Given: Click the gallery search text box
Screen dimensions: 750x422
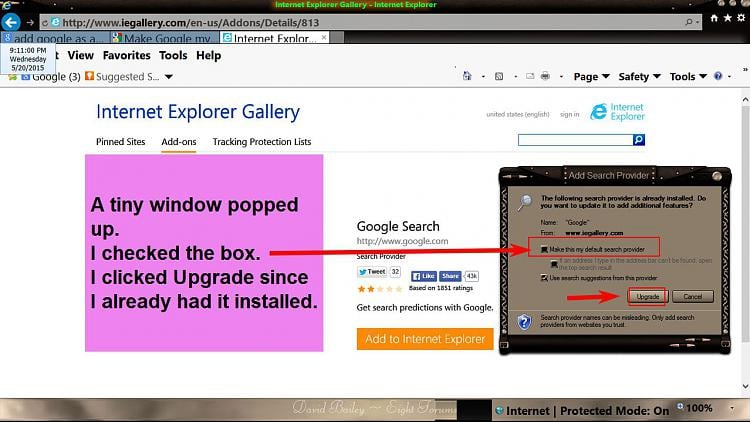Looking at the screenshot, I should click(x=575, y=140).
